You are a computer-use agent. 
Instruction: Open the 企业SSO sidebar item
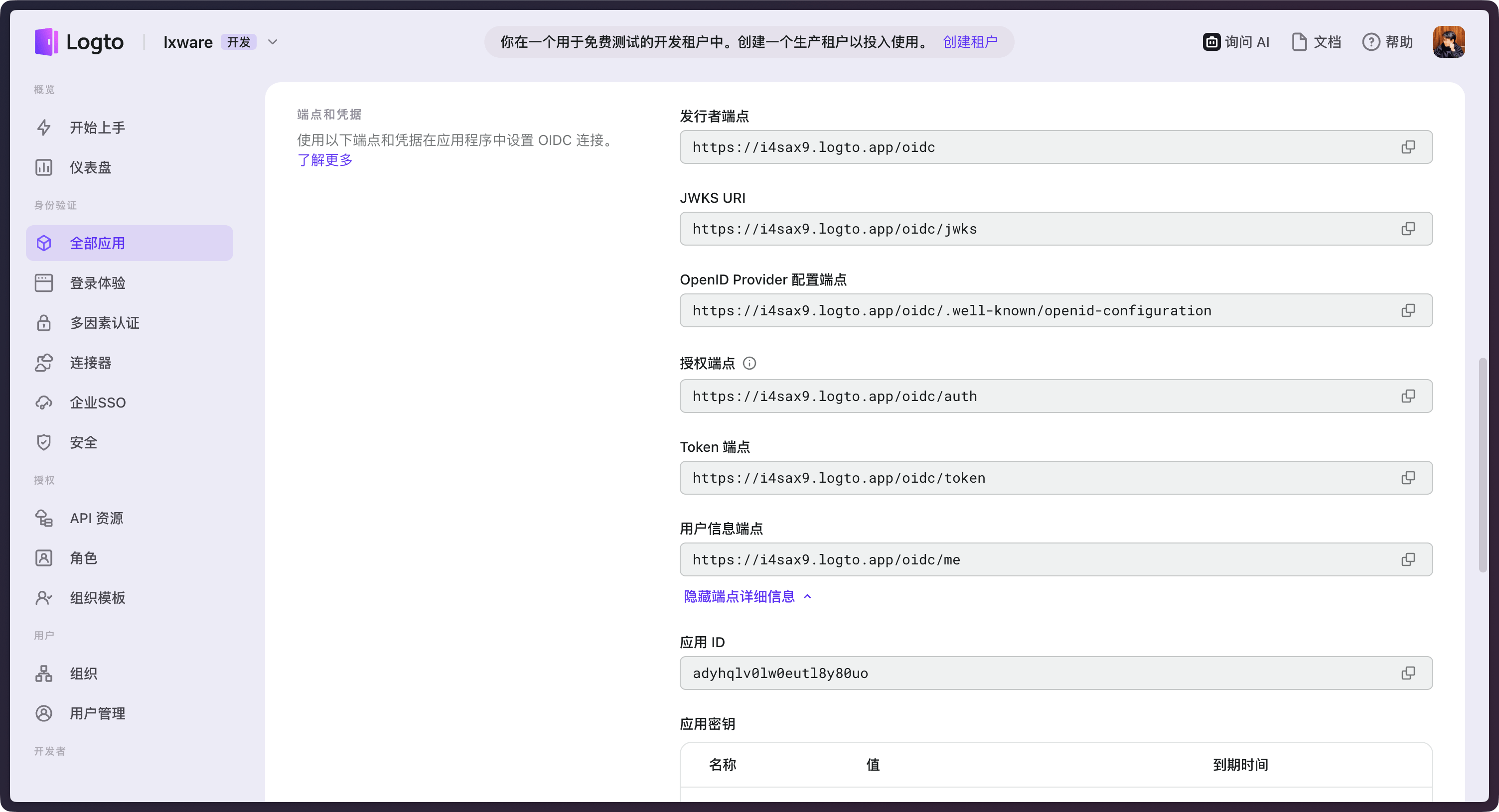click(98, 403)
